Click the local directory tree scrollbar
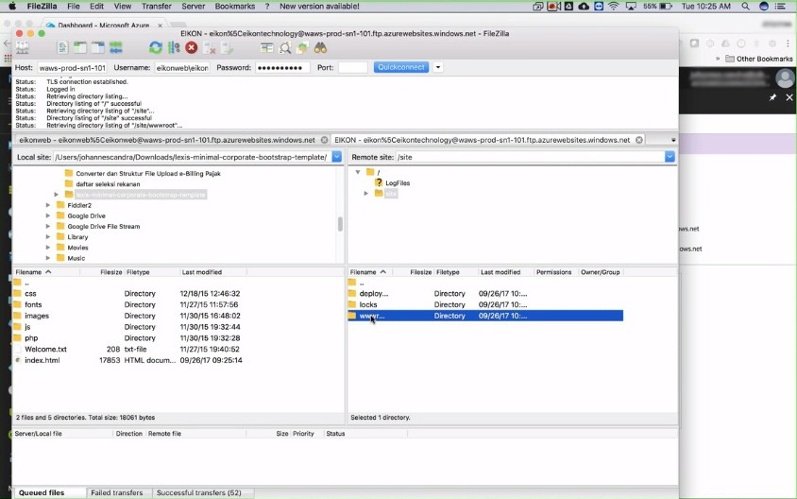Screen dimensions: 797x499 [x=340, y=224]
